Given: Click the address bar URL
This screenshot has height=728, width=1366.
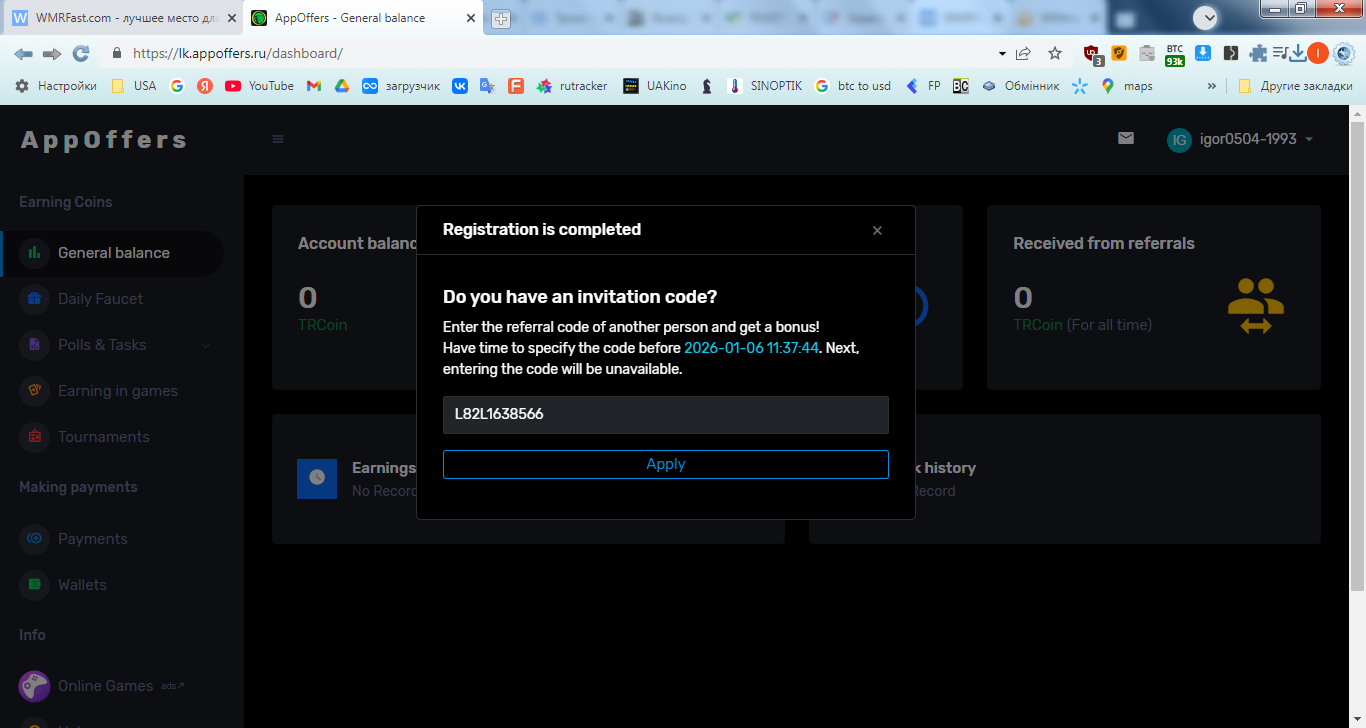Looking at the screenshot, I should [238, 54].
